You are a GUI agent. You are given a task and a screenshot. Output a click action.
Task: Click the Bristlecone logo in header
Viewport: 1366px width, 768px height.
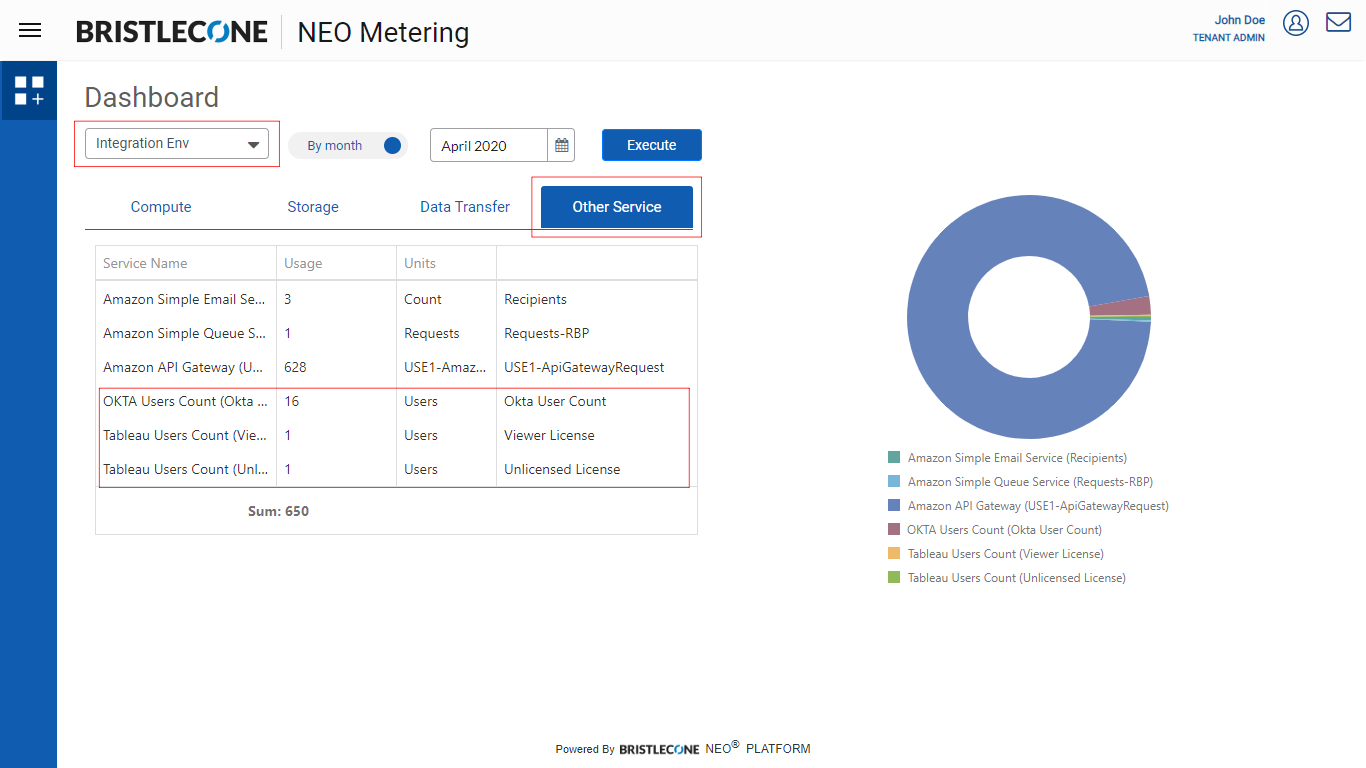click(172, 32)
